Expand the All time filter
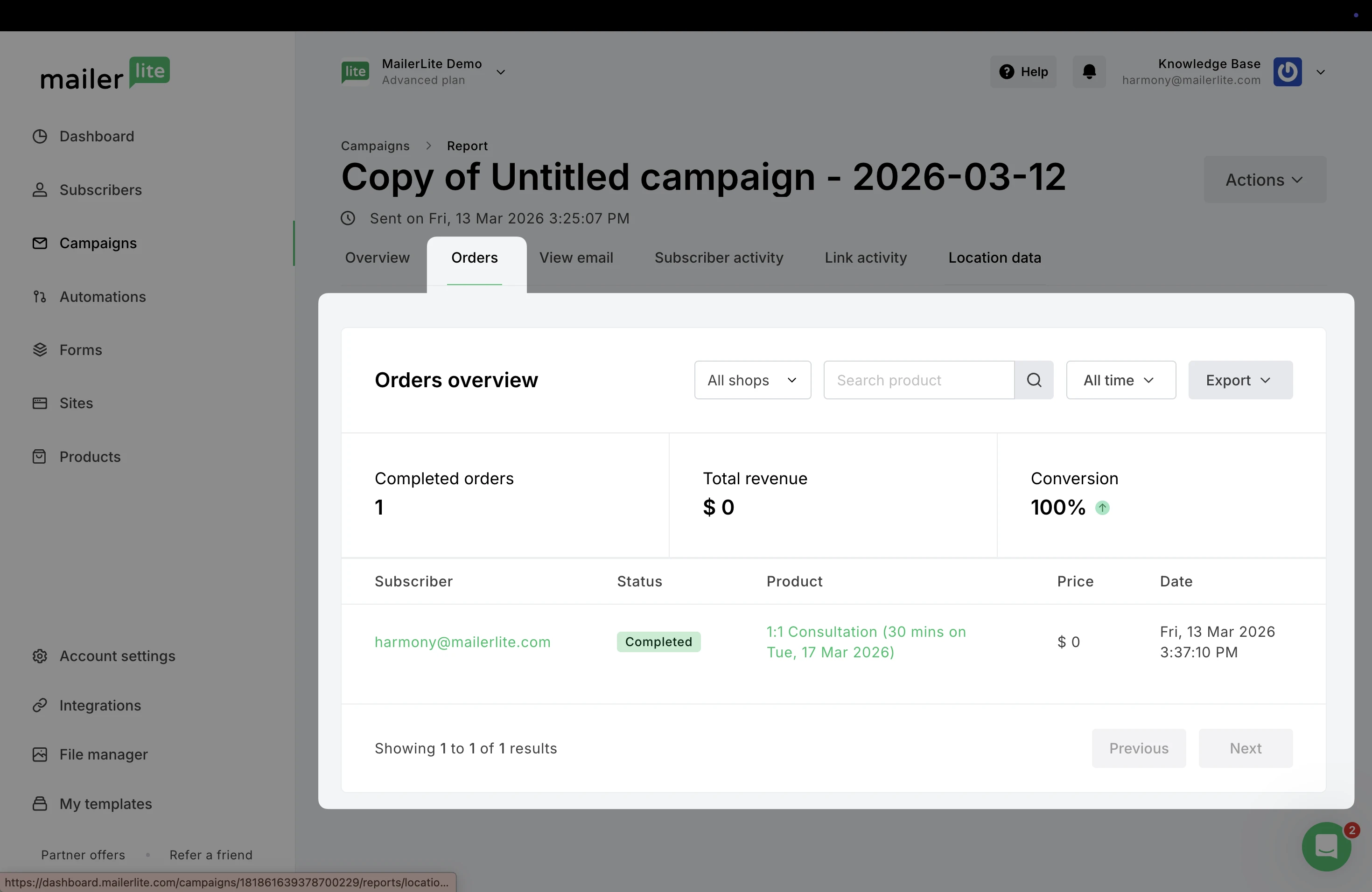The height and width of the screenshot is (892, 1372). coord(1120,380)
